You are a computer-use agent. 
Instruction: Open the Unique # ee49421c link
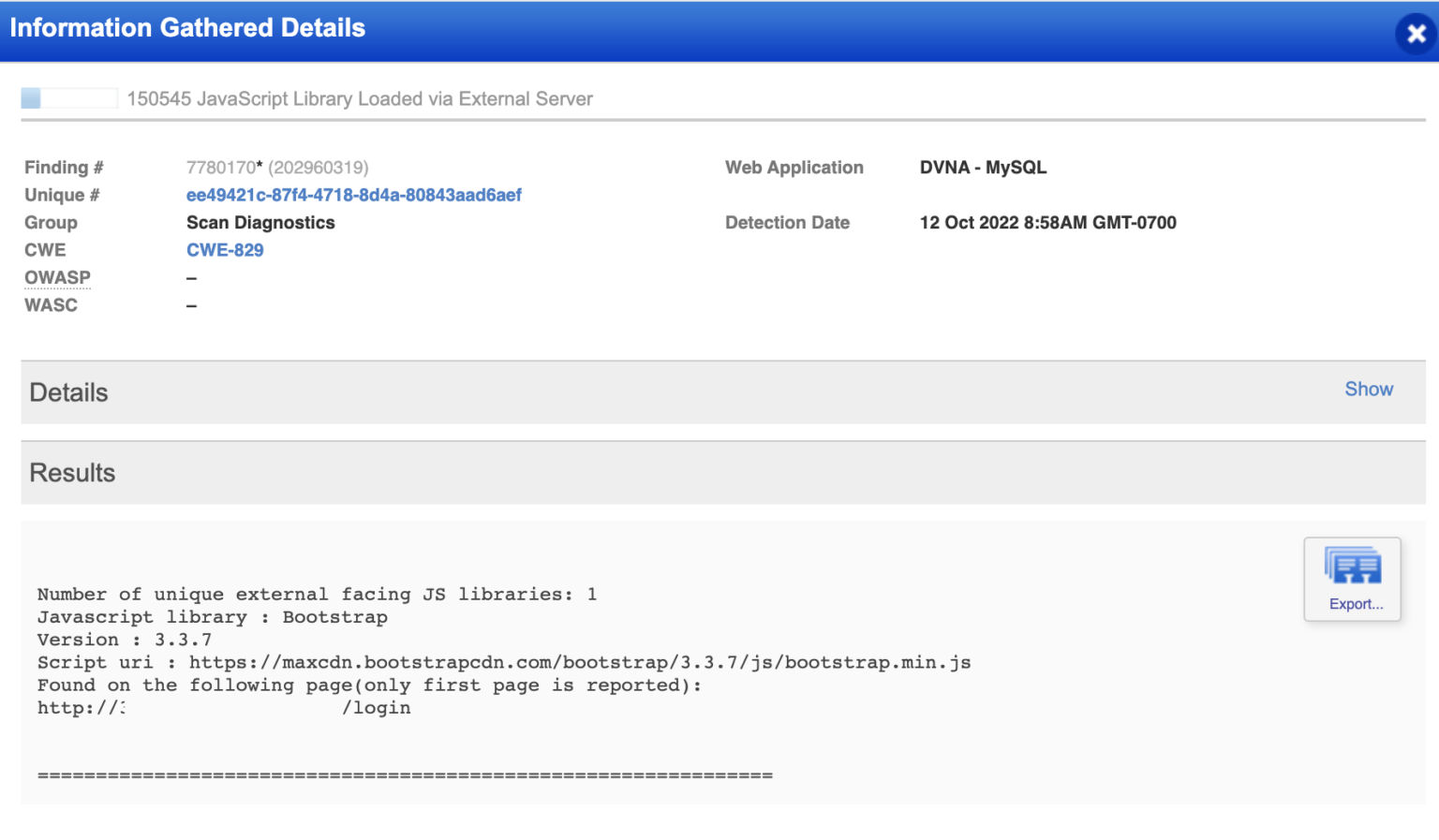point(353,195)
